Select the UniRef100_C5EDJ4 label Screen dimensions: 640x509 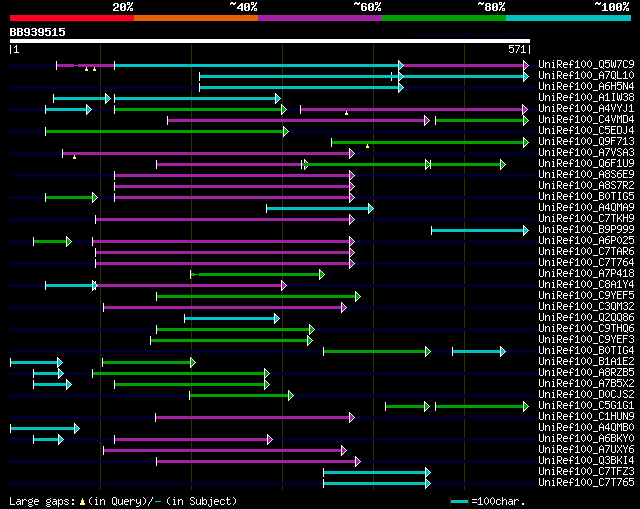click(586, 130)
